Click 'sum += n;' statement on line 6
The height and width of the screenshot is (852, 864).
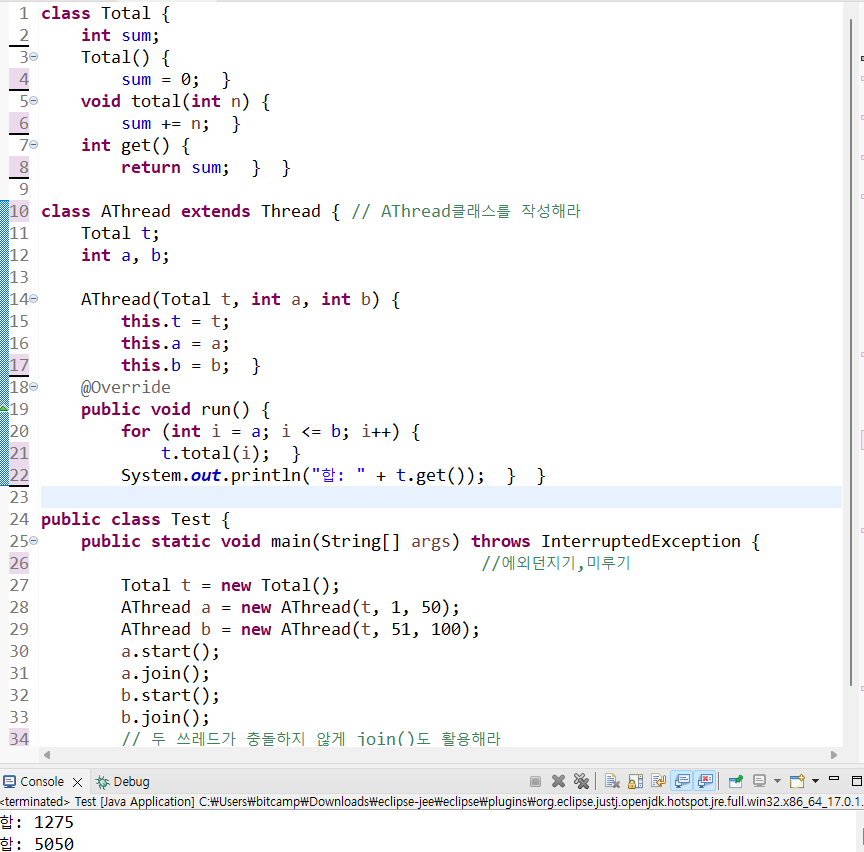coord(165,123)
